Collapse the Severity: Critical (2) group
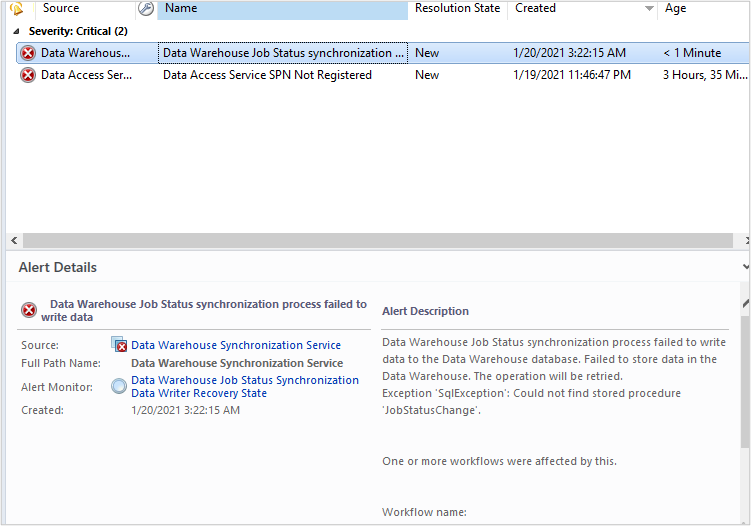The image size is (751, 526). pos(16,32)
